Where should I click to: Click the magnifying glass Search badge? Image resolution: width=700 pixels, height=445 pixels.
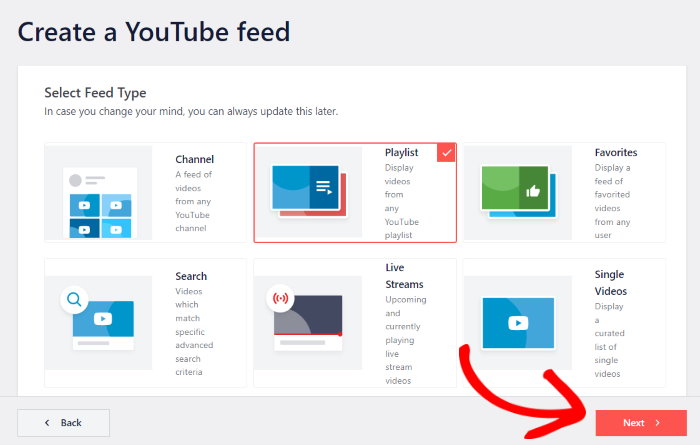[x=74, y=298]
